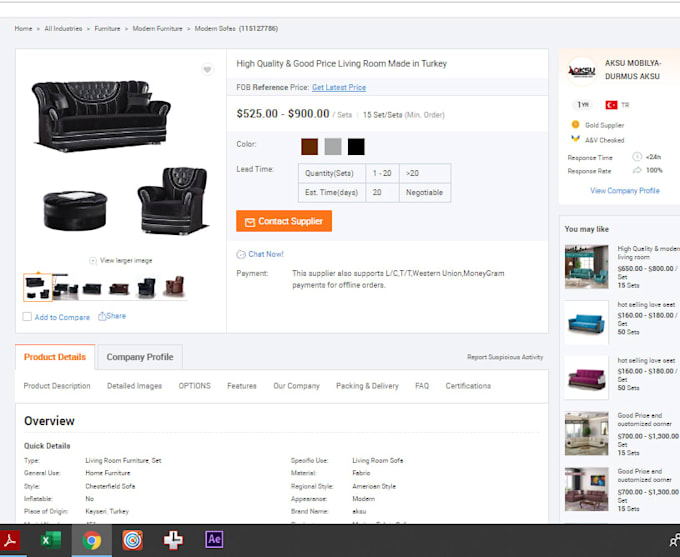This screenshot has width=680, height=557.
Task: Click the 'High Quality & modern living room' title
Action: point(648,253)
